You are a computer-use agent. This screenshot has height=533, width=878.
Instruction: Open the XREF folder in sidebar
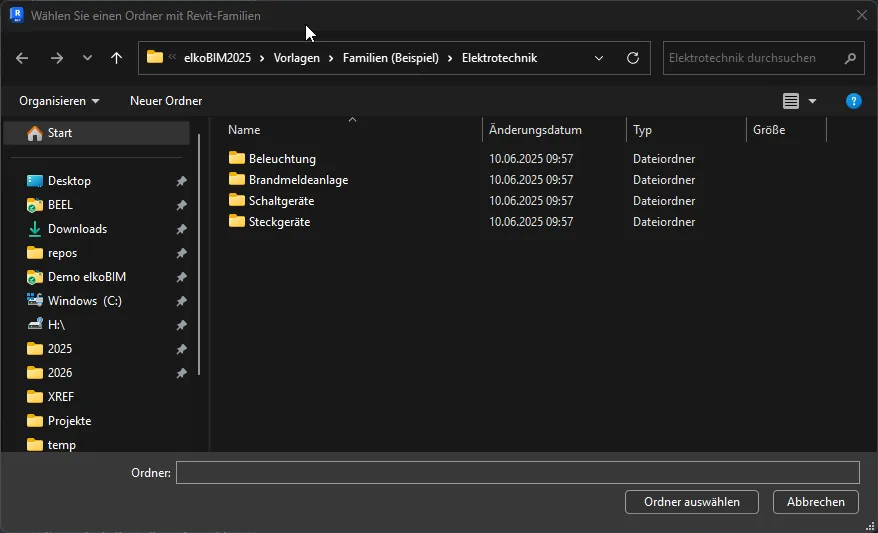[x=60, y=397]
